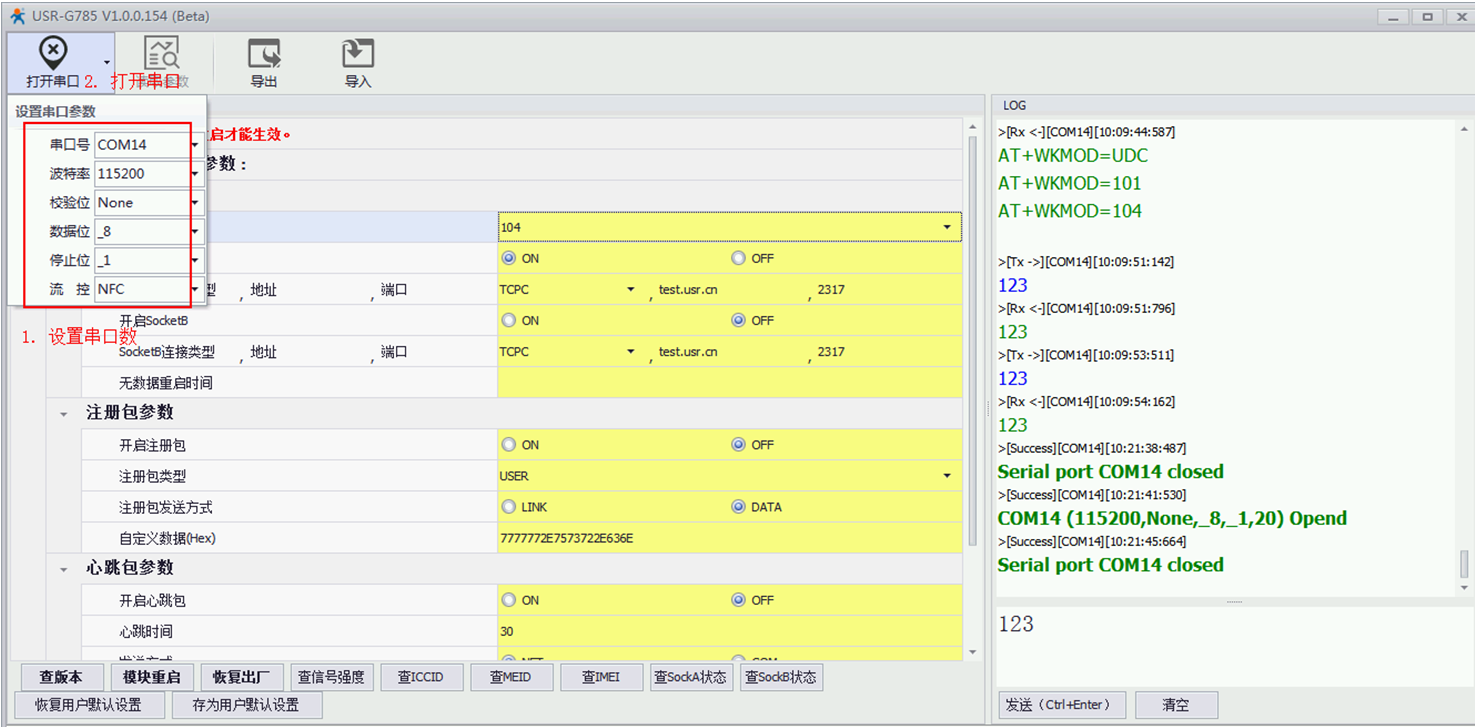Expand the 串口号 COM14 dropdown

(195, 145)
